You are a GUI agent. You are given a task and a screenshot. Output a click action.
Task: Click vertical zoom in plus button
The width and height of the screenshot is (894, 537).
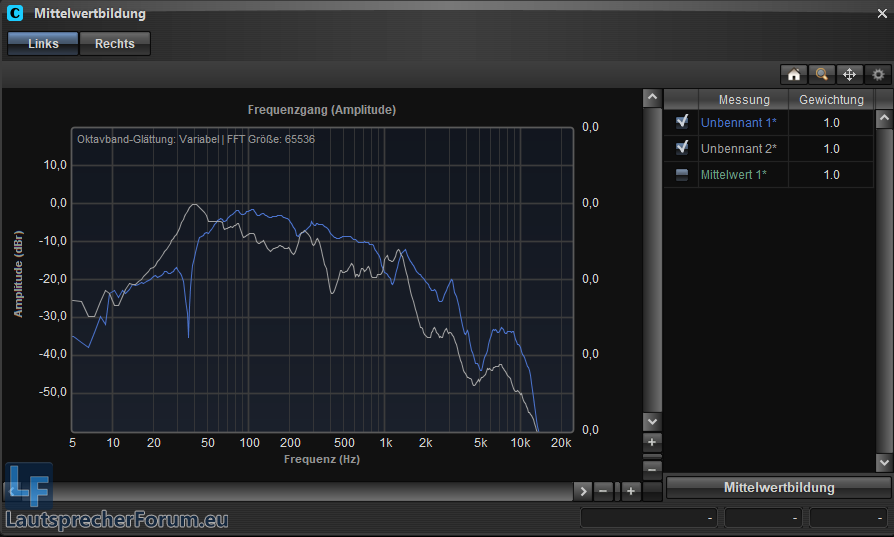click(x=652, y=442)
